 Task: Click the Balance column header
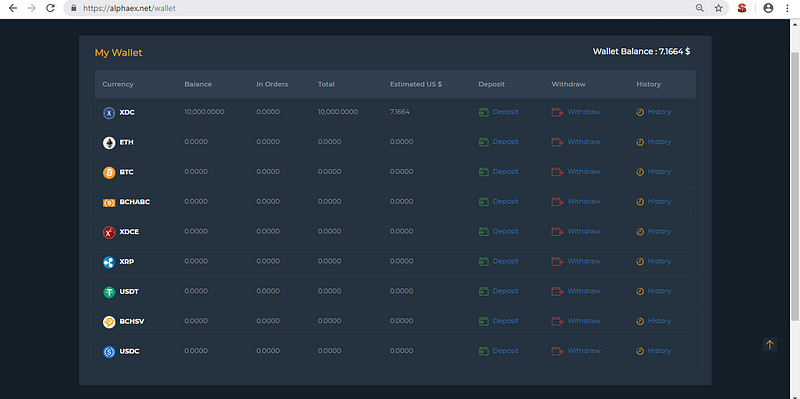tap(198, 84)
